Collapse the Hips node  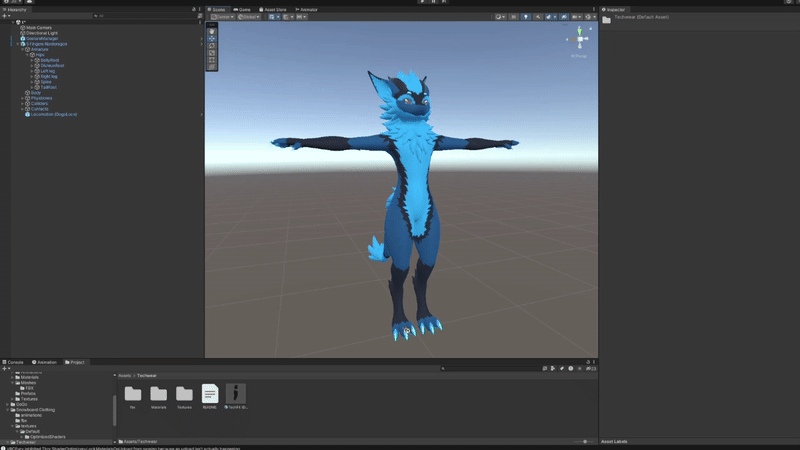[x=28, y=55]
